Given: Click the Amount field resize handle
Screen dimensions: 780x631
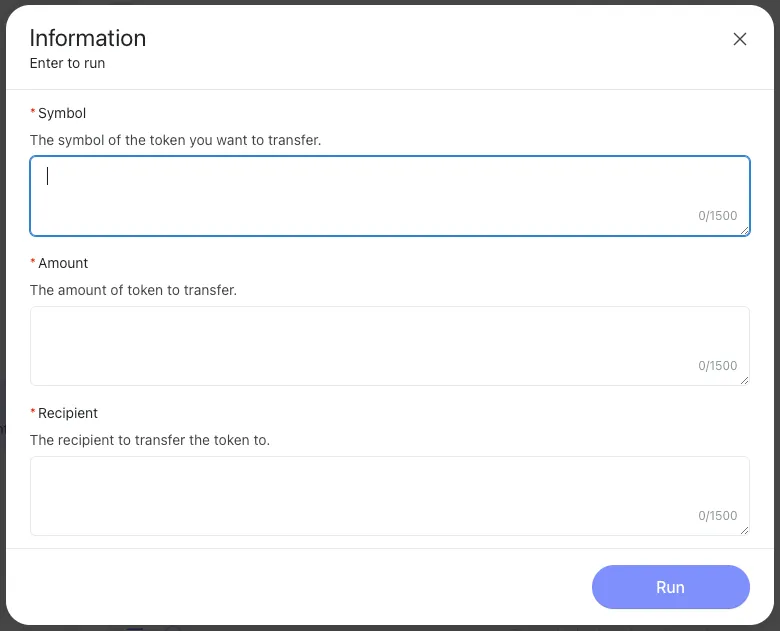Looking at the screenshot, I should point(744,381).
